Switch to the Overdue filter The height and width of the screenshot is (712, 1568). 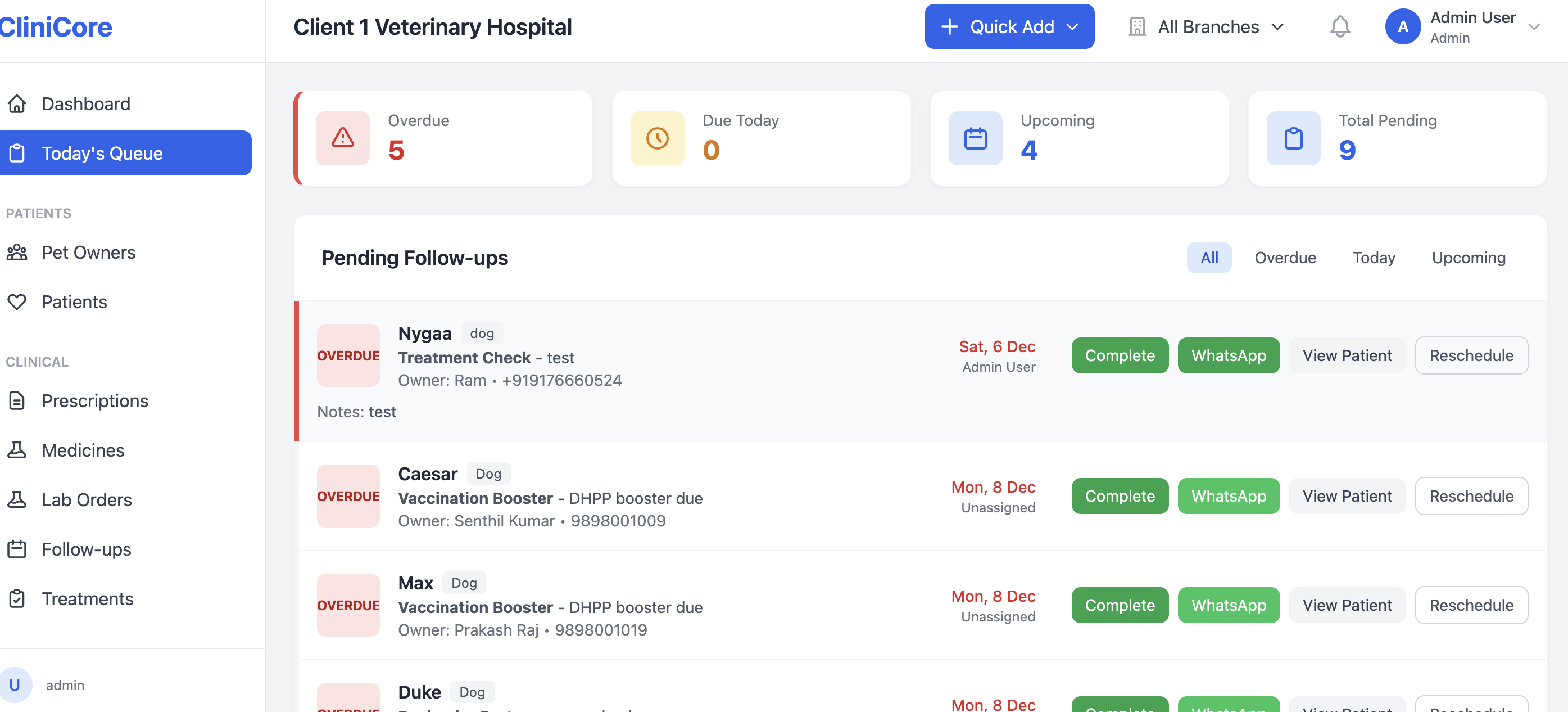(x=1284, y=257)
